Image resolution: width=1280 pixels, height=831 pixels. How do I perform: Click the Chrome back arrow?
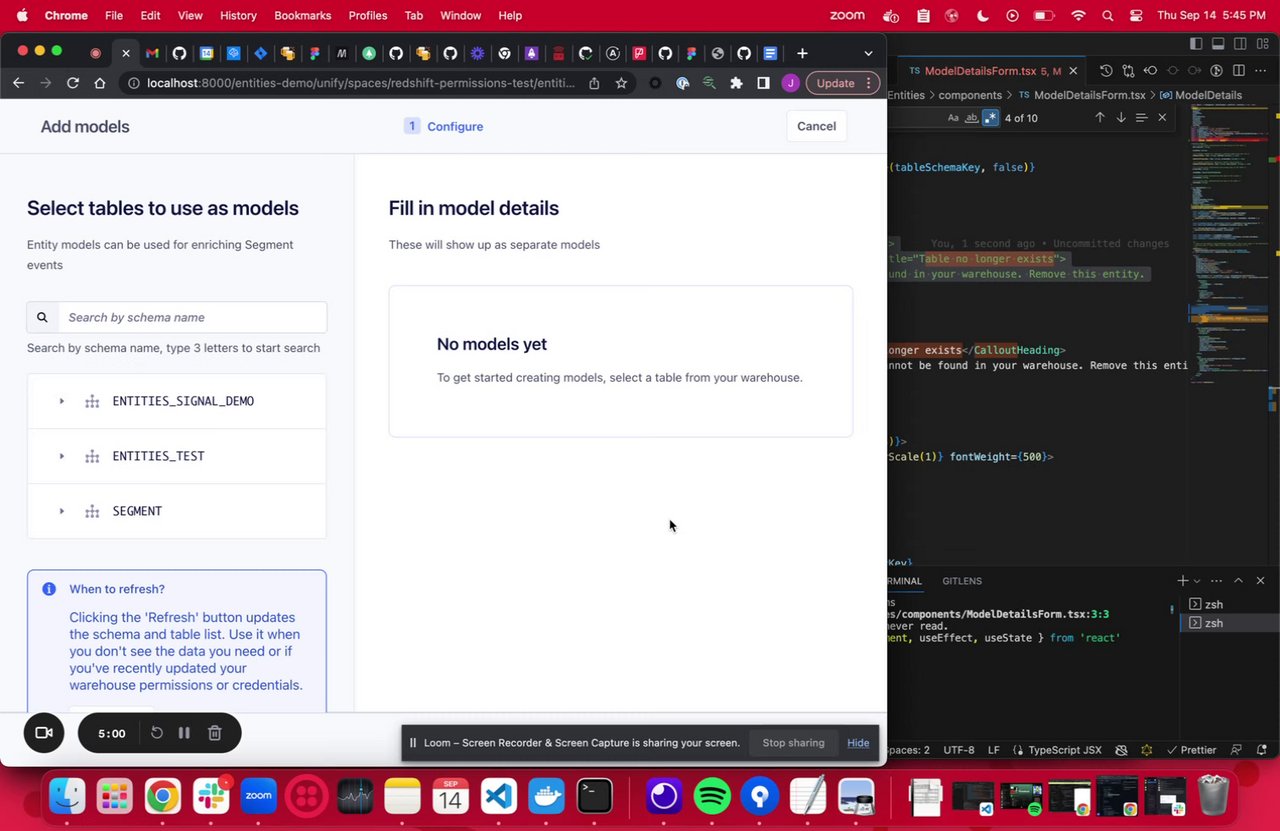tap(18, 83)
